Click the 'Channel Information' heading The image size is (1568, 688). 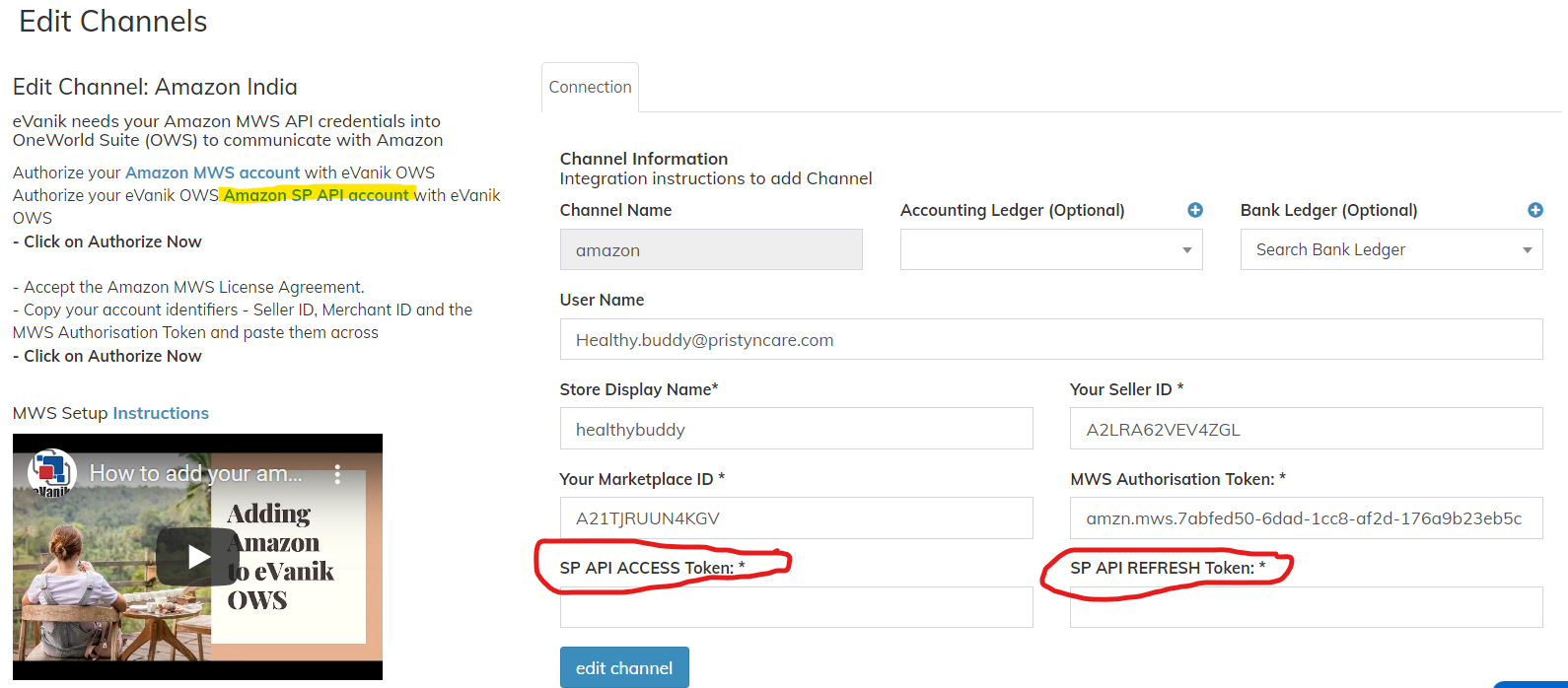(644, 159)
